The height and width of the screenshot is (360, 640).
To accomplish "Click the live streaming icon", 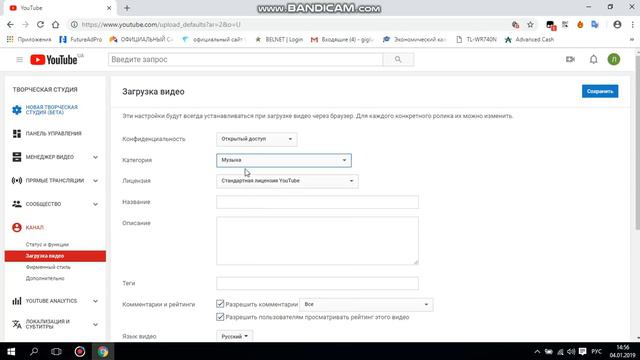I will point(17,180).
